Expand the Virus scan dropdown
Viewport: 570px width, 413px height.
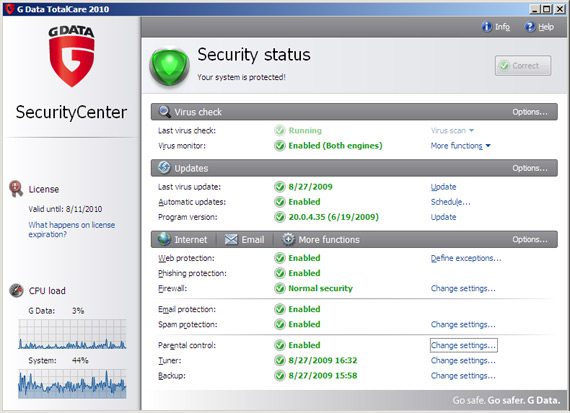click(x=452, y=131)
